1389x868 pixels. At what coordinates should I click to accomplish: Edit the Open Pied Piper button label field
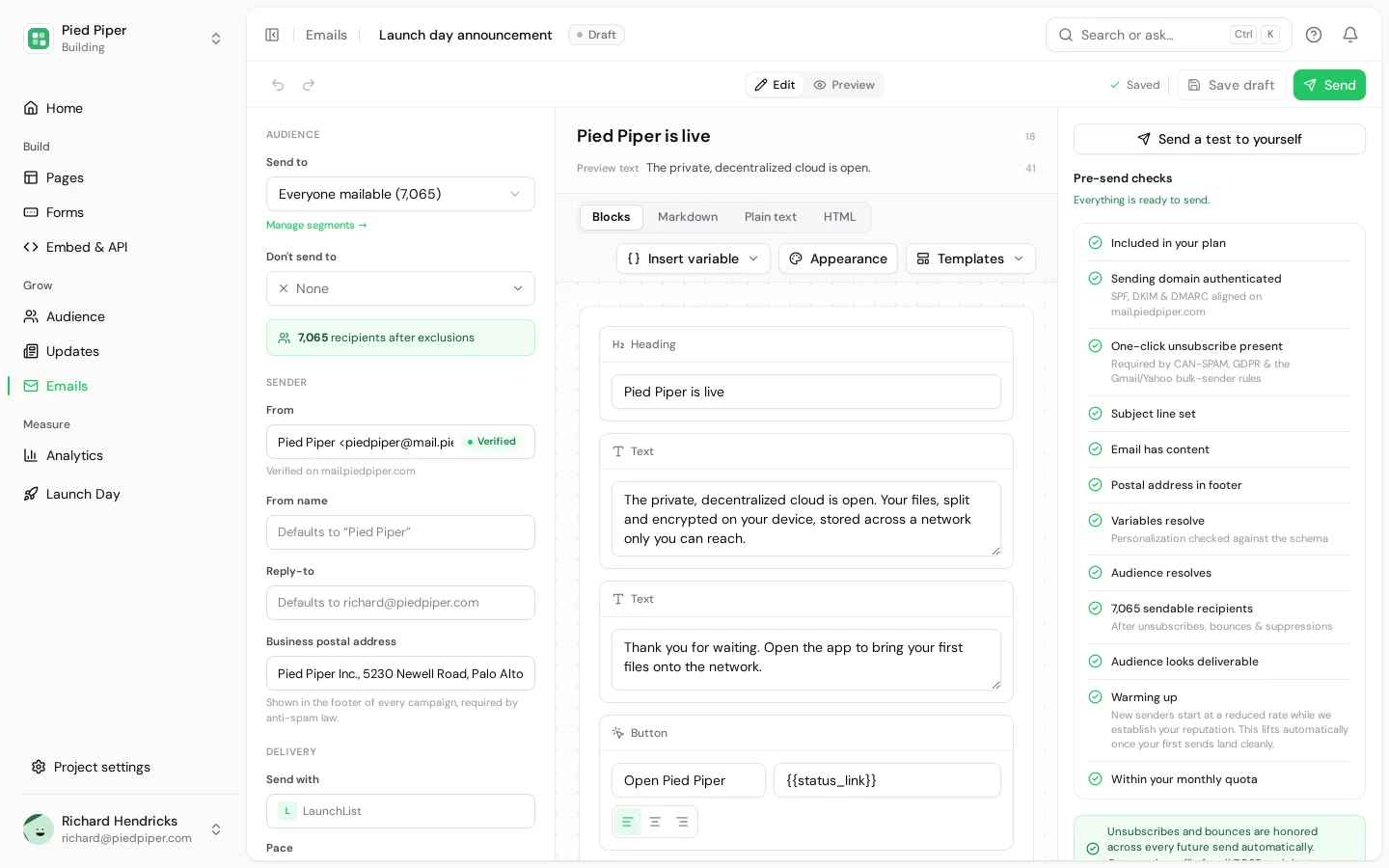[689, 780]
